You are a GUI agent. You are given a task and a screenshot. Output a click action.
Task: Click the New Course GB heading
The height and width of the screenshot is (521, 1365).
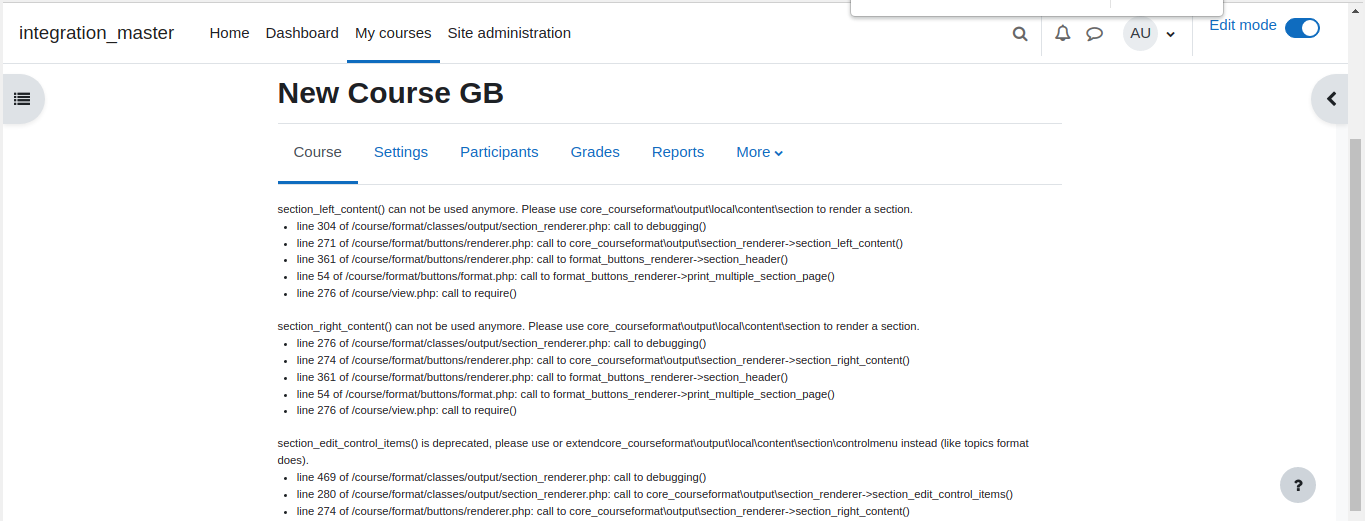click(x=391, y=93)
